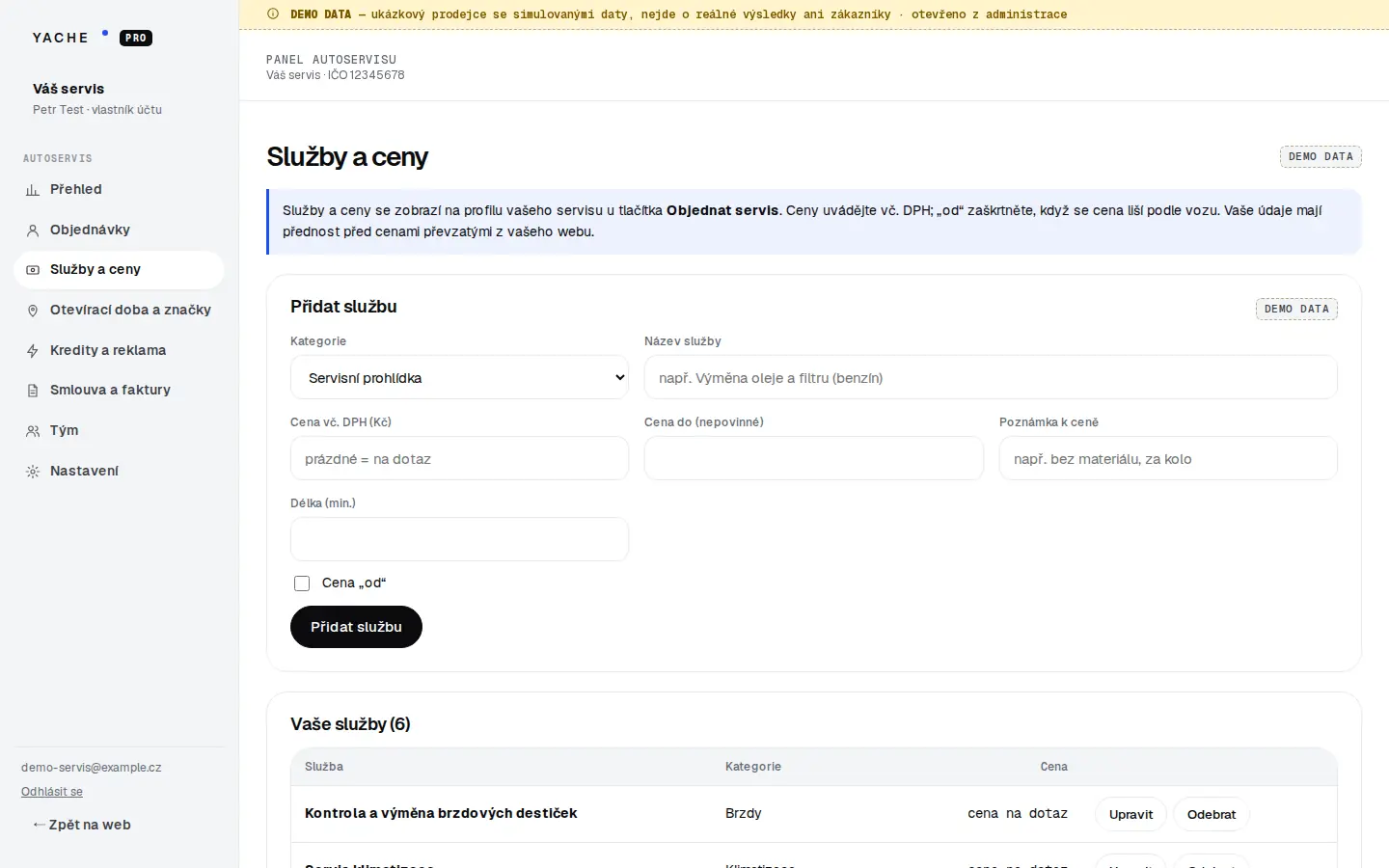Click the Služby a ceny banknote icon

33,270
